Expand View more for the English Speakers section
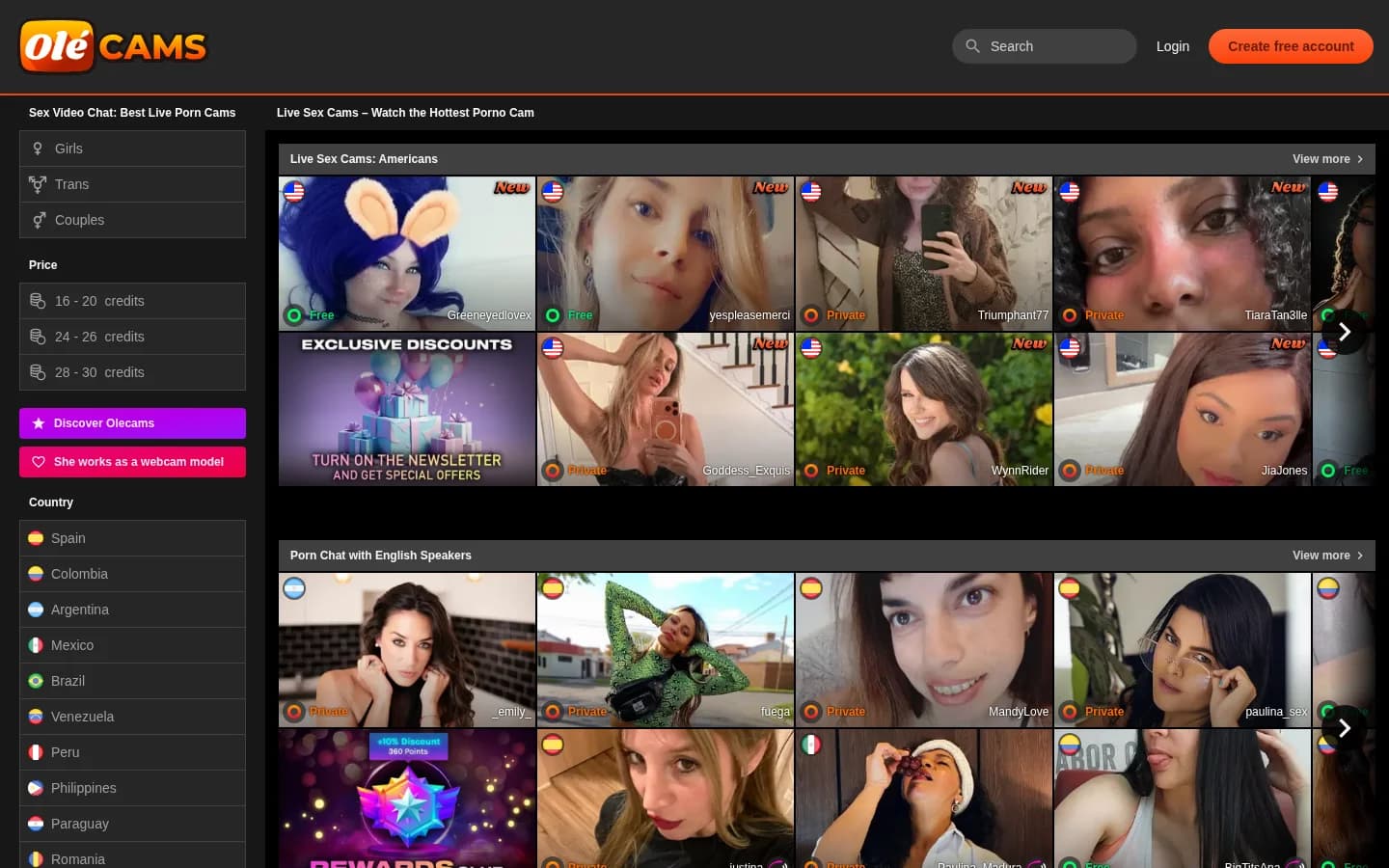Image resolution: width=1389 pixels, height=868 pixels. pyautogui.click(x=1328, y=556)
